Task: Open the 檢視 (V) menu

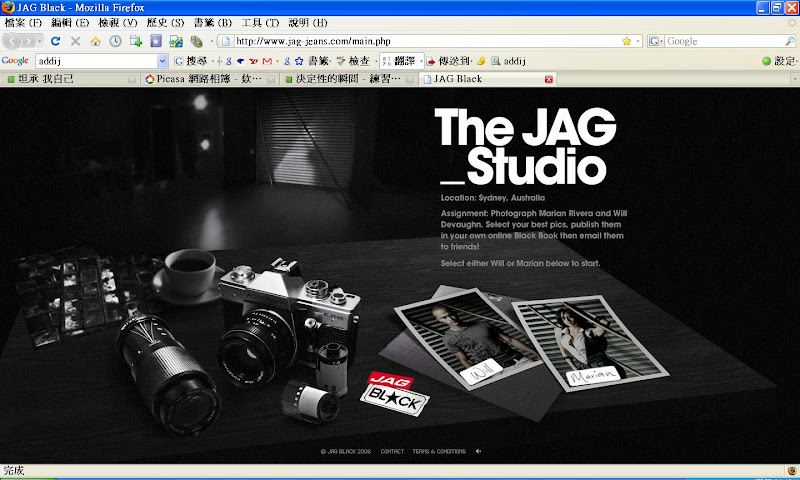Action: click(x=118, y=22)
